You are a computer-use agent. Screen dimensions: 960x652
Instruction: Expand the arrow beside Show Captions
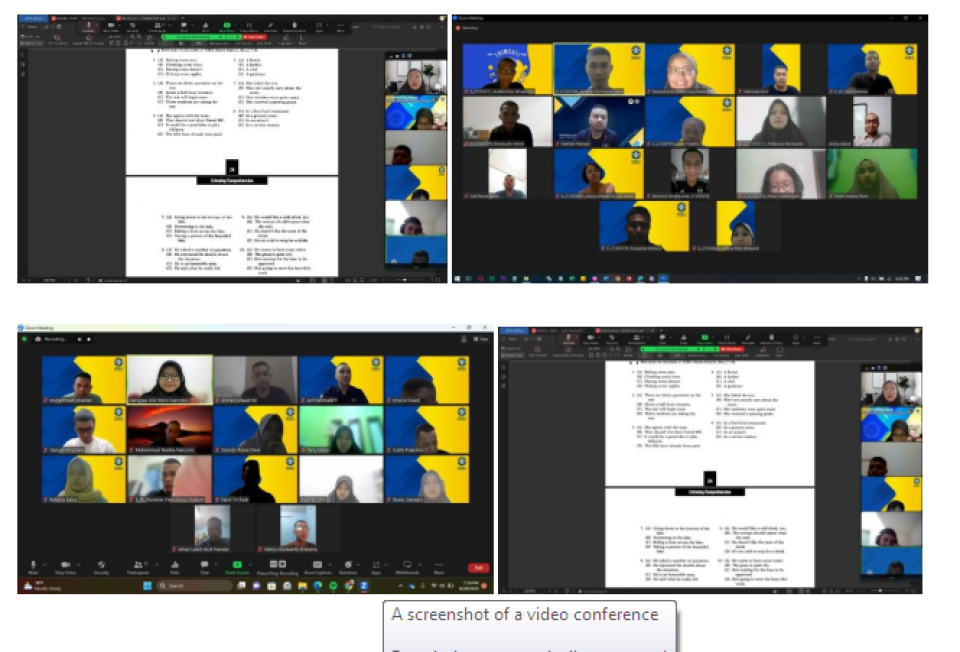(x=330, y=564)
